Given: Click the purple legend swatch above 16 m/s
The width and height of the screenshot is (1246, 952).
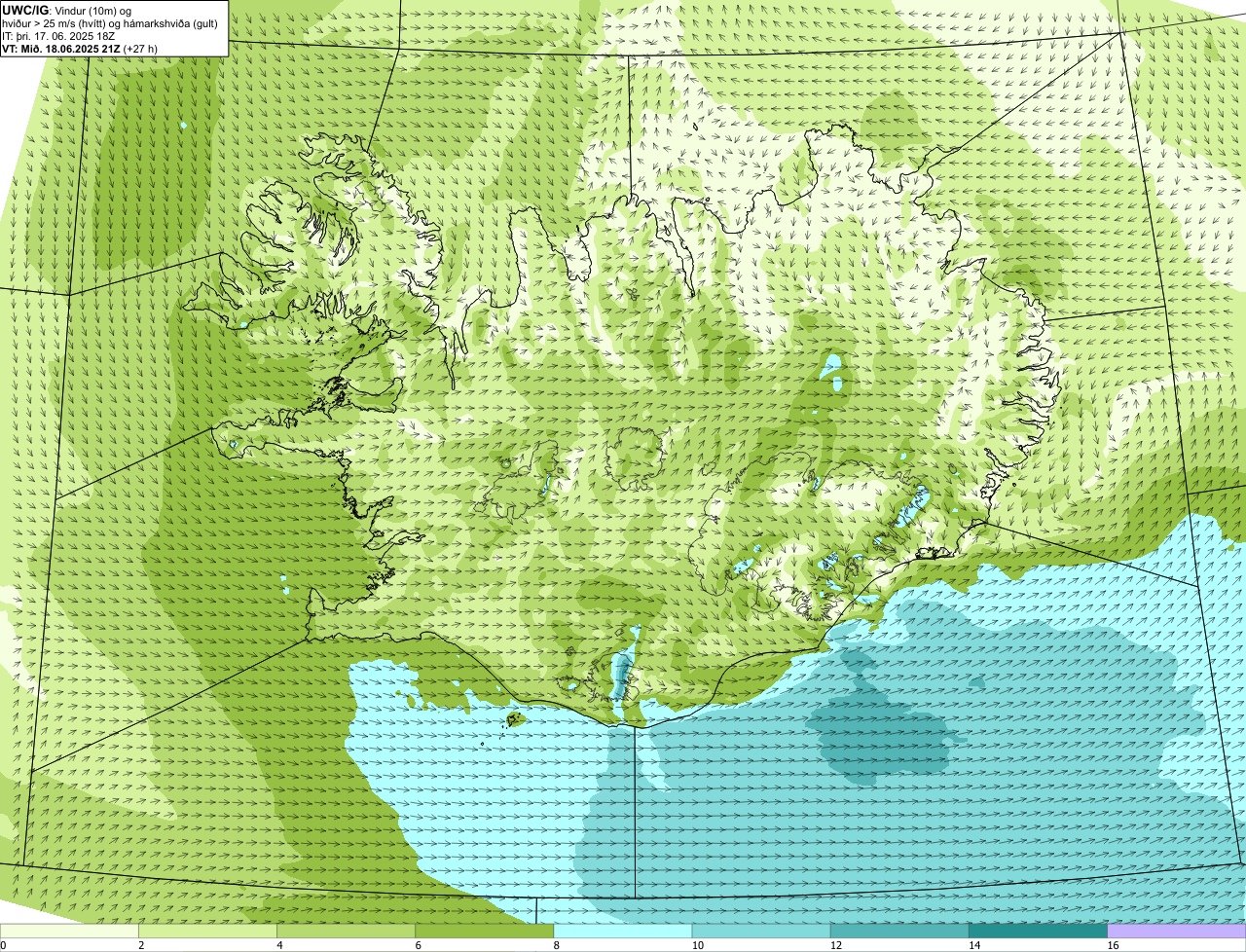Looking at the screenshot, I should (x=1177, y=932).
